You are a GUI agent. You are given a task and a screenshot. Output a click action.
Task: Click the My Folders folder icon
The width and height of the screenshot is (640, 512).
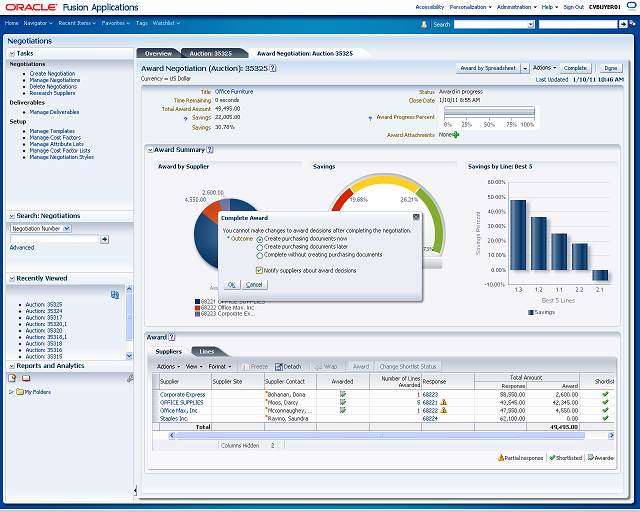click(x=20, y=392)
